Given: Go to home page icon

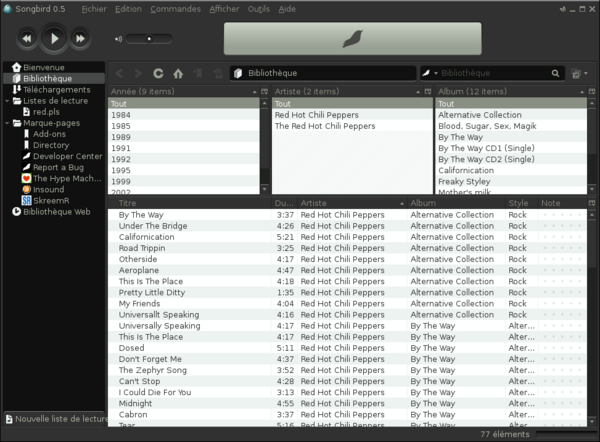Looking at the screenshot, I should click(x=178, y=73).
